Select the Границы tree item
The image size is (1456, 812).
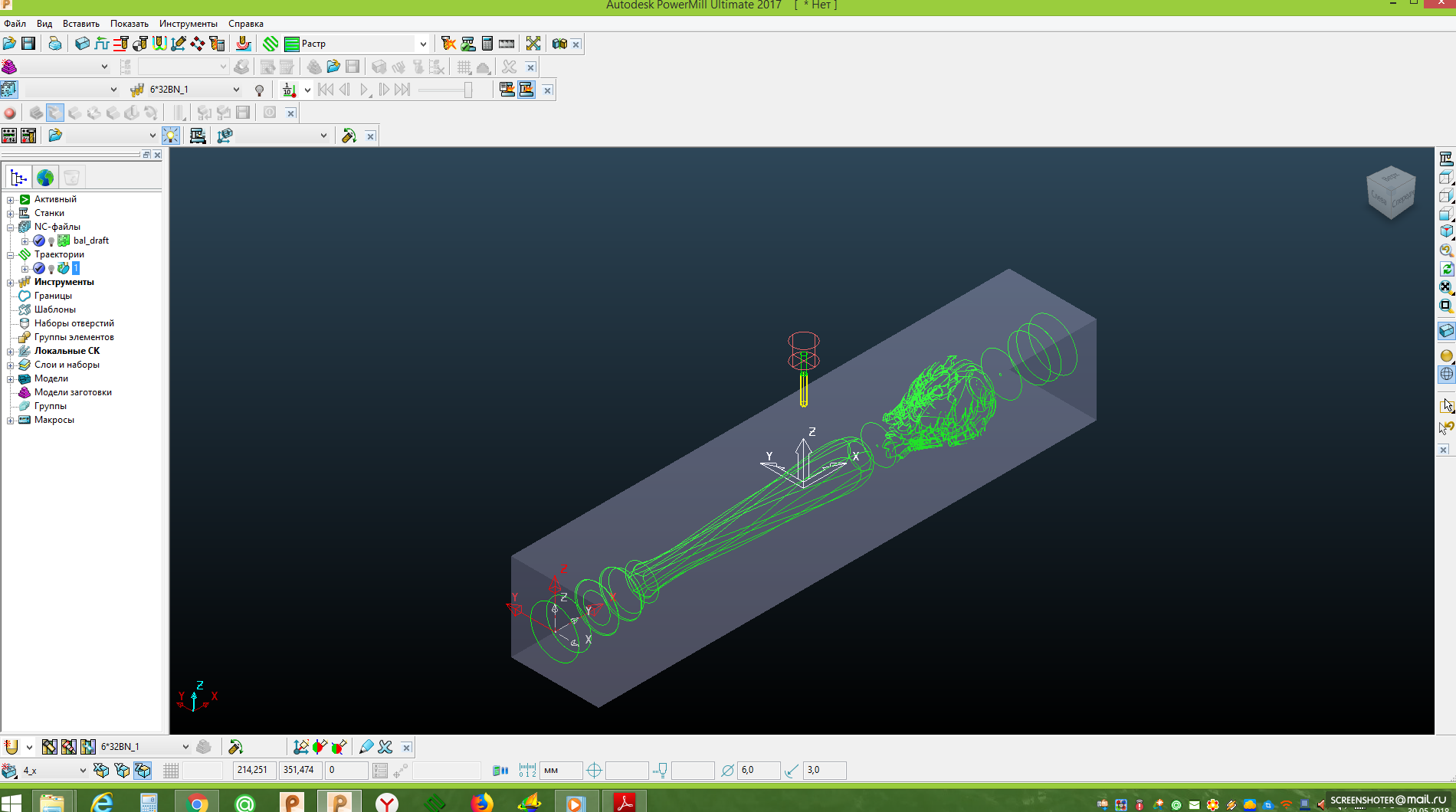click(x=53, y=296)
